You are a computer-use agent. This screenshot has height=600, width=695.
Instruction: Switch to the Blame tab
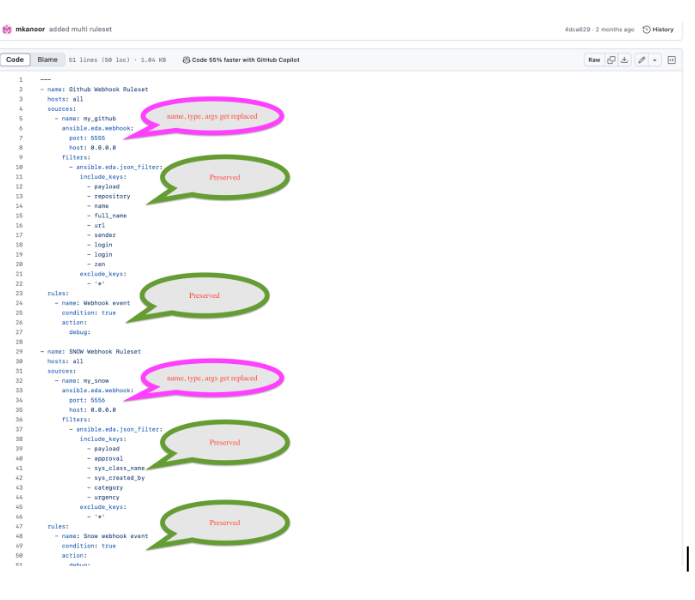click(47, 60)
